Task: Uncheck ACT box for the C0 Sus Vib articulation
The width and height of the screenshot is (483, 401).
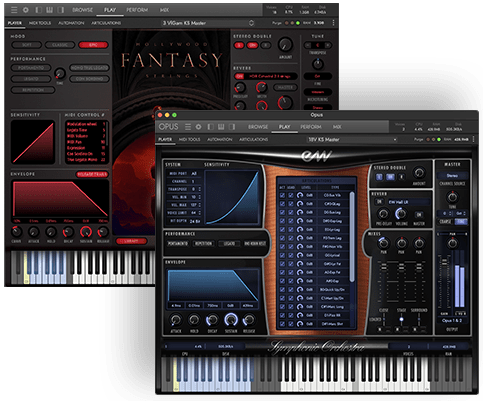Action: [x=282, y=195]
